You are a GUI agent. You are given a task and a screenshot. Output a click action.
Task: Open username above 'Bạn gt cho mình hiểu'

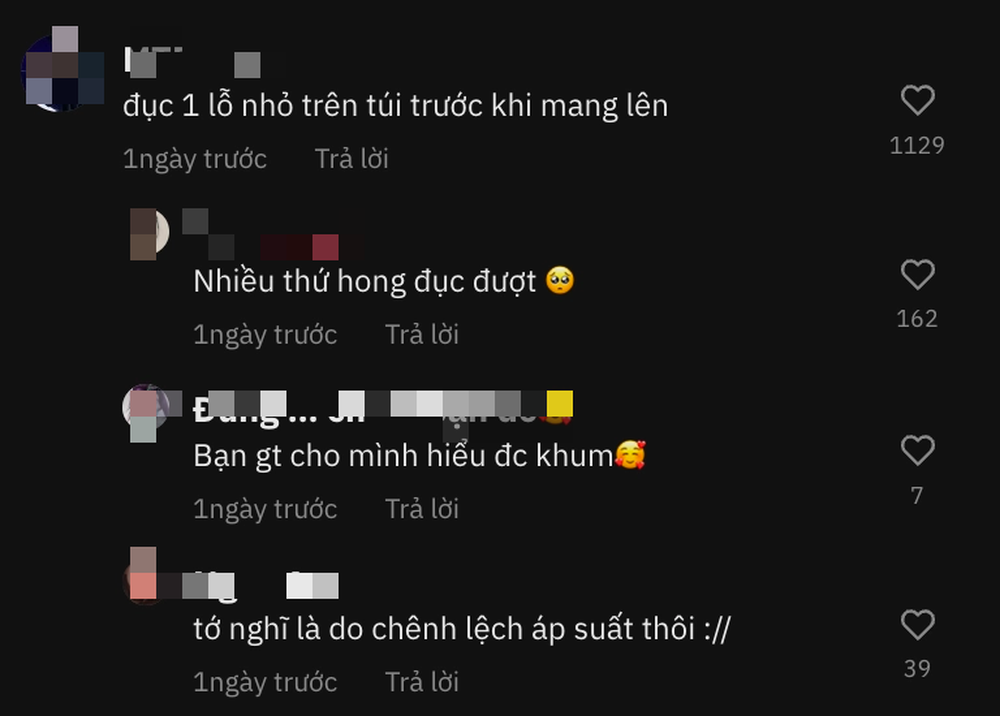(x=383, y=408)
